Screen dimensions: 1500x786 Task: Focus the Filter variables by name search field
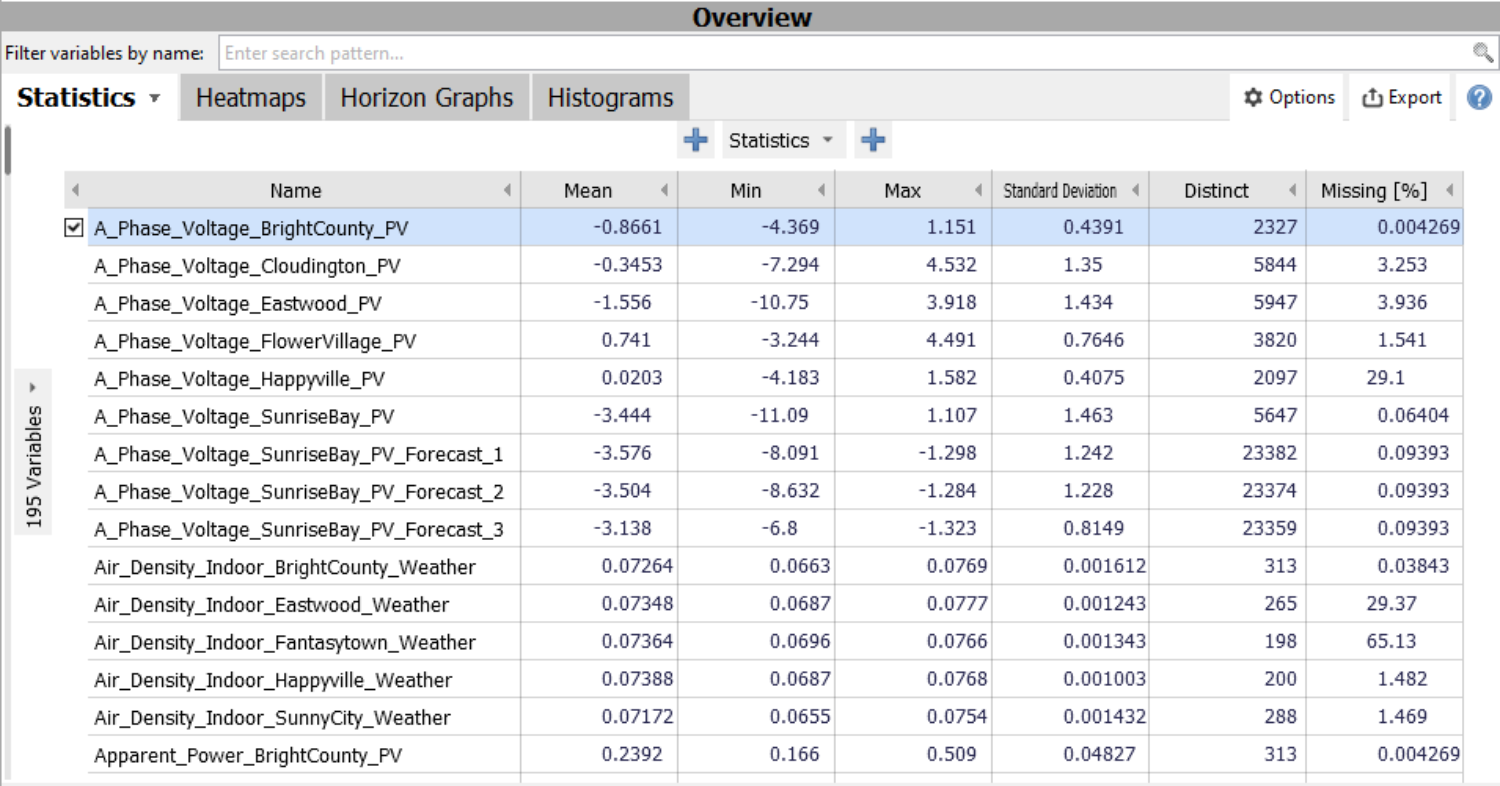coord(840,53)
